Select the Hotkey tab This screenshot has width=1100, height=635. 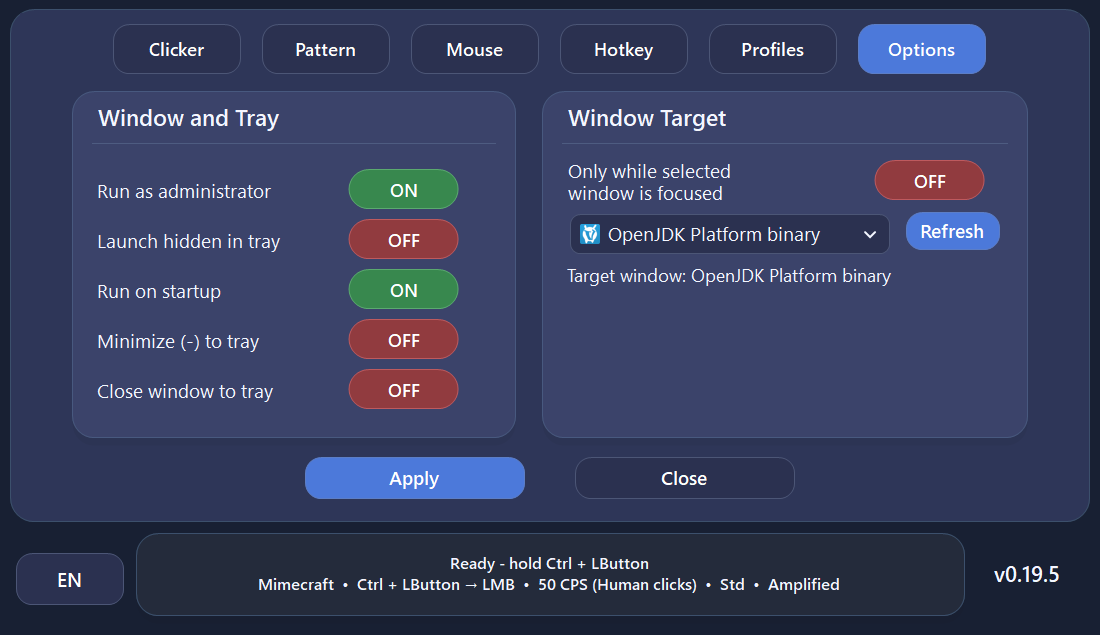pos(624,49)
